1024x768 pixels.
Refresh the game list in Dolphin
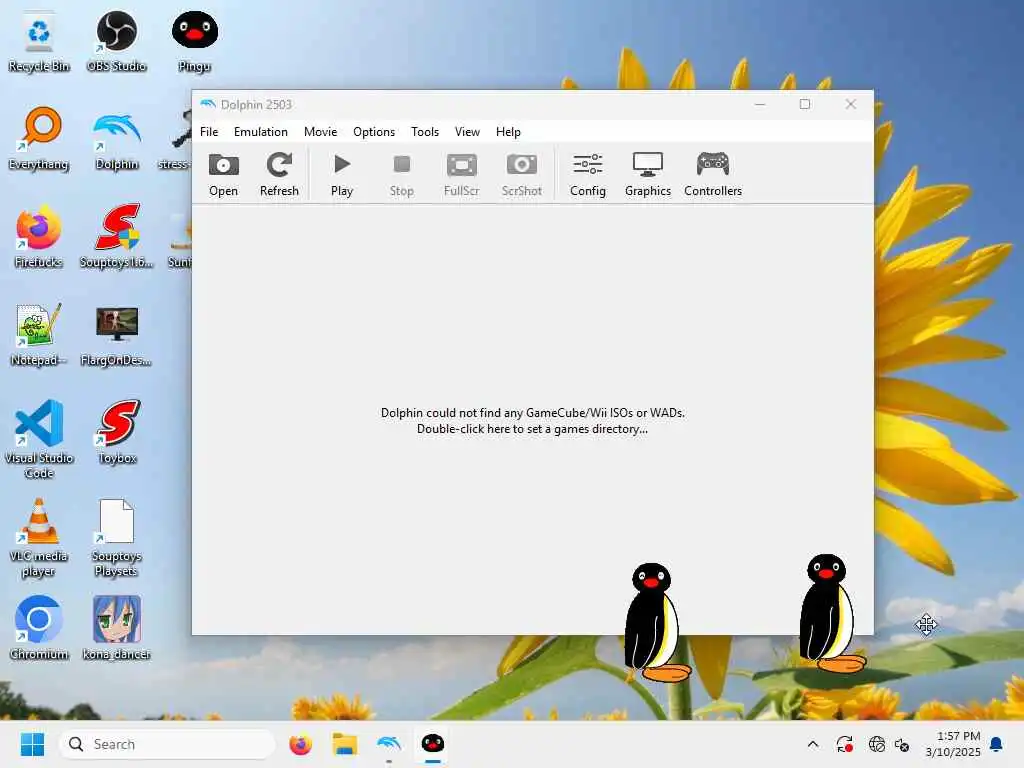(279, 174)
